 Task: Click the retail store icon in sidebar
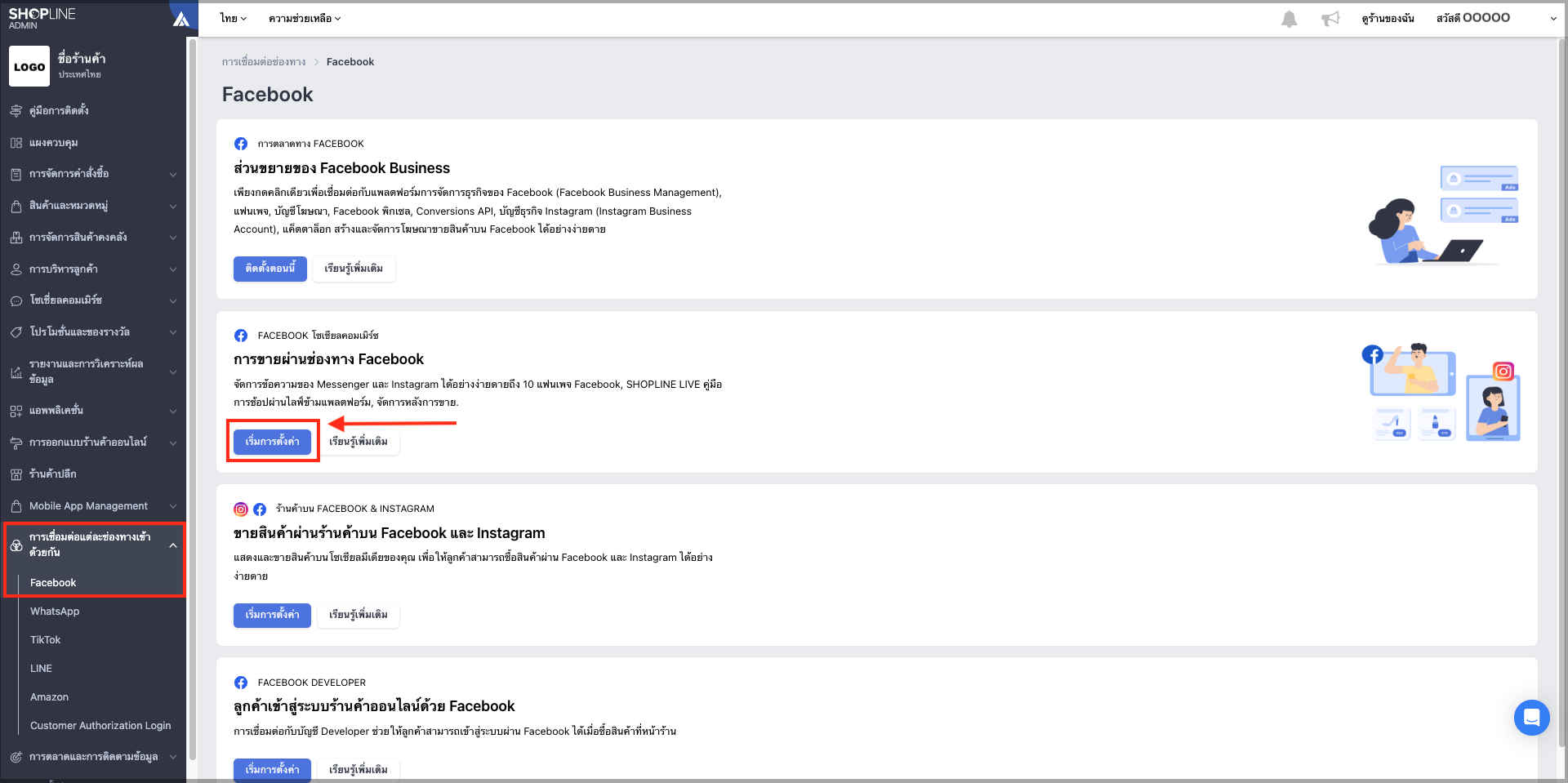pos(16,474)
